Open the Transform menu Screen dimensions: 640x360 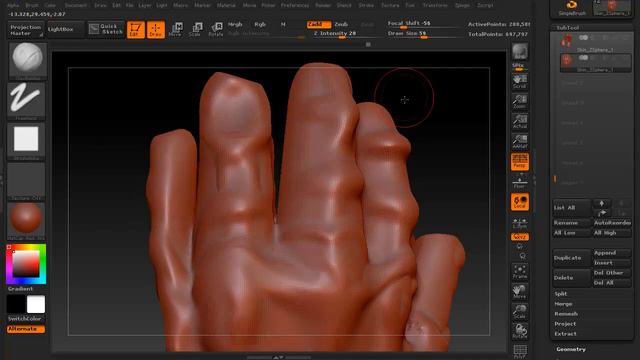(435, 5)
